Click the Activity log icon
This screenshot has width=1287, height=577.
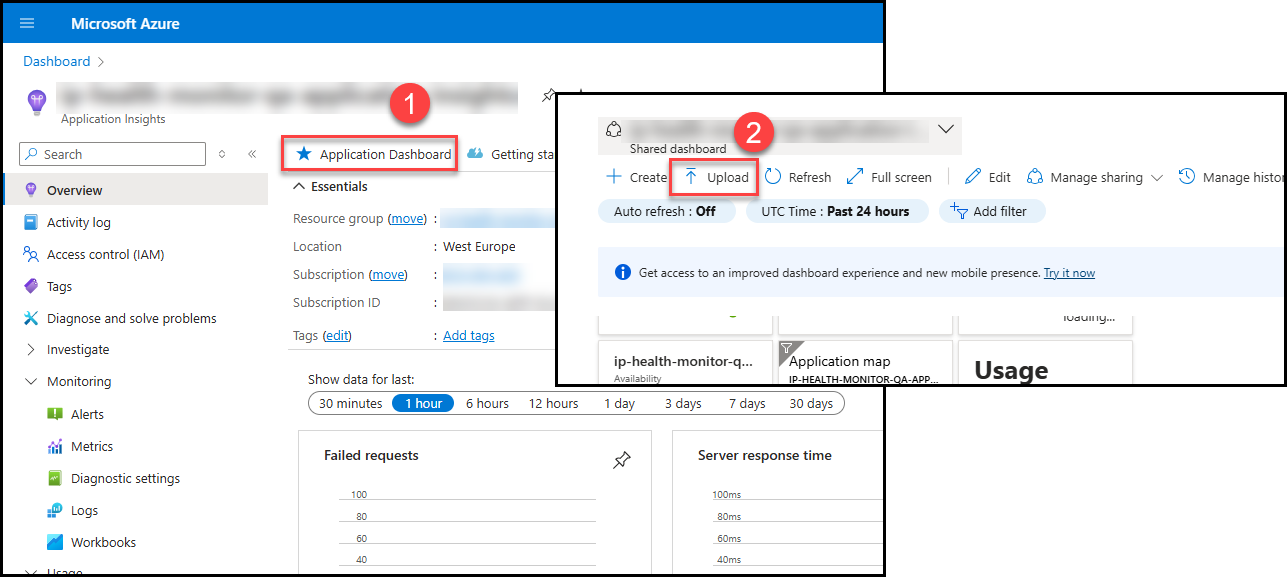coord(30,222)
